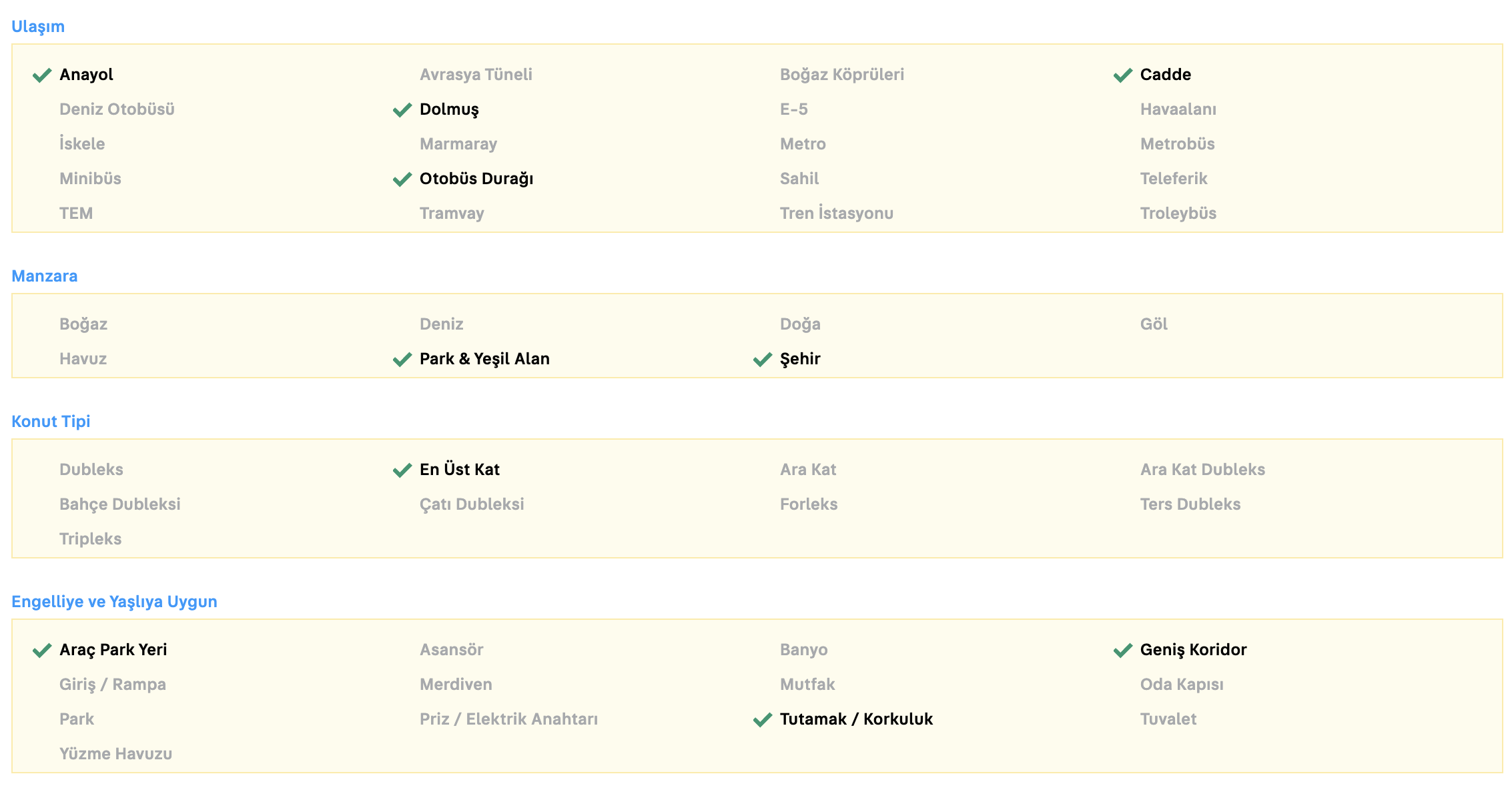Choose the Çatı Dubleksi housing type
This screenshot has height=794, width=1512.
pyautogui.click(x=472, y=504)
